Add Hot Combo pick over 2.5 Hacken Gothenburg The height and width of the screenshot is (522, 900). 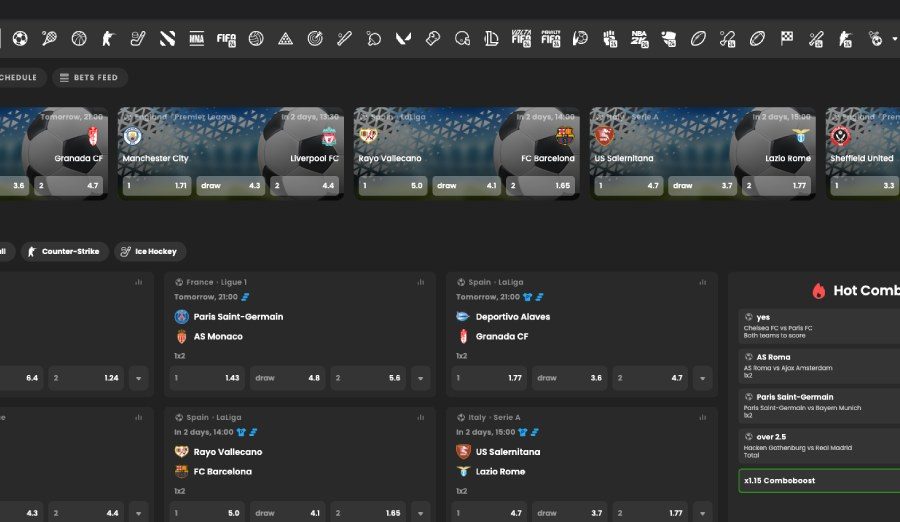point(819,446)
